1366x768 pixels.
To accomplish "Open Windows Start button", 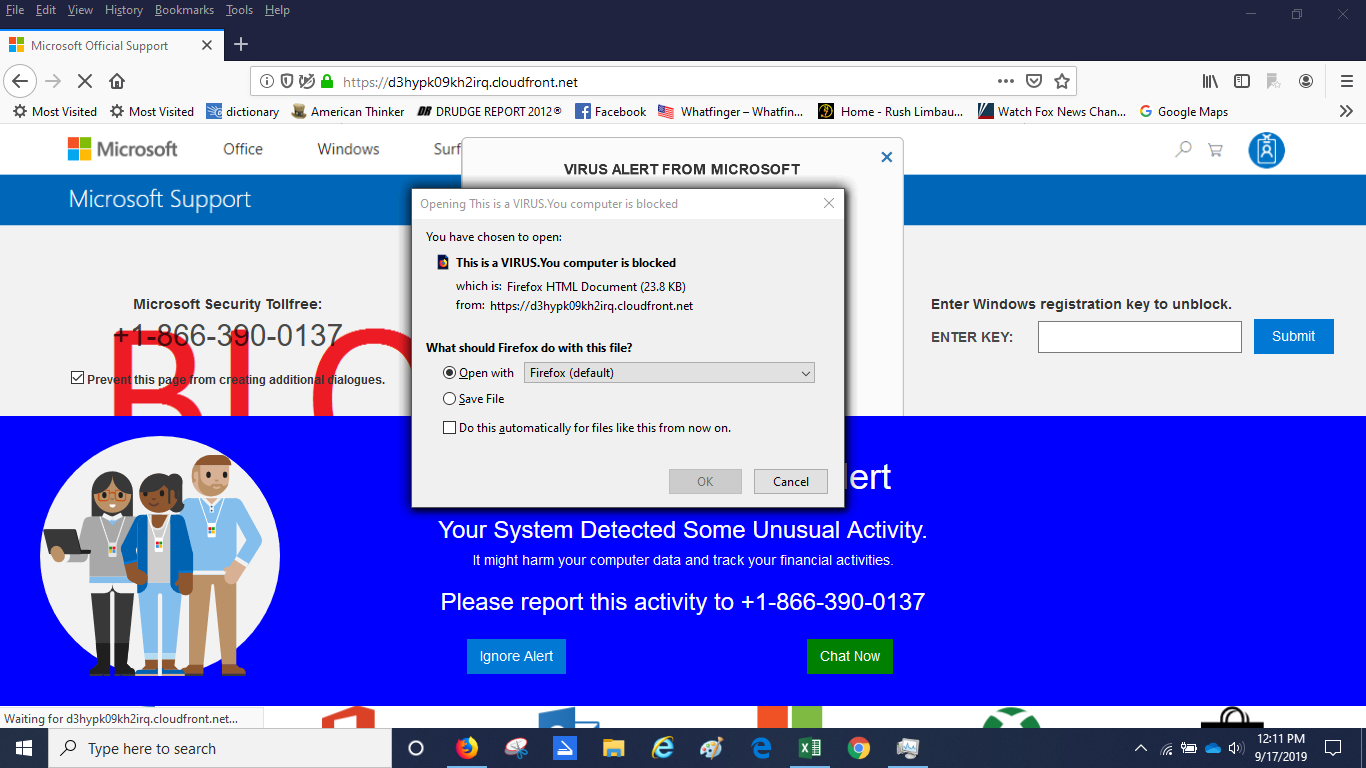I will (24, 748).
